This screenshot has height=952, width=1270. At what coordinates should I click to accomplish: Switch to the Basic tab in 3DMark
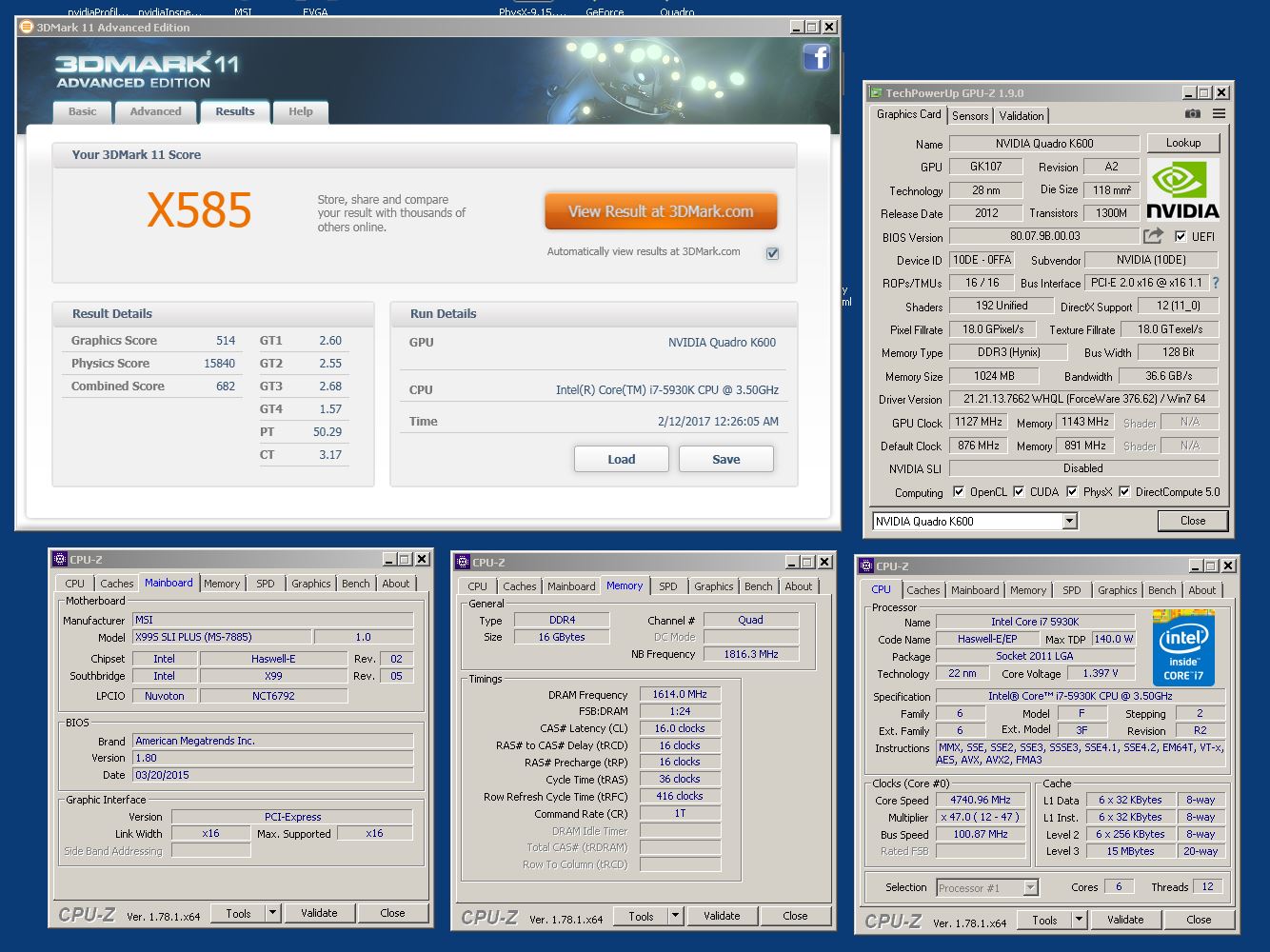[82, 111]
